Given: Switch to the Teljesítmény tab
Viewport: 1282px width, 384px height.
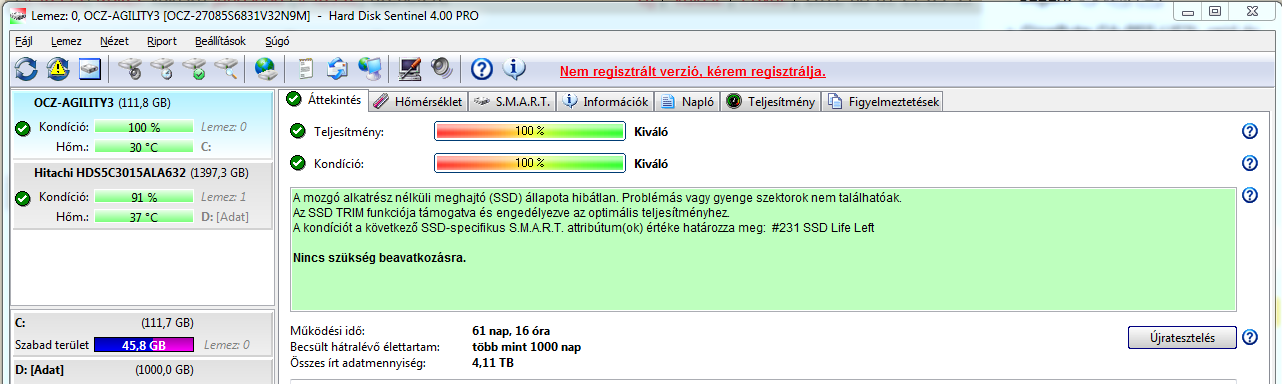Looking at the screenshot, I should [x=770, y=101].
